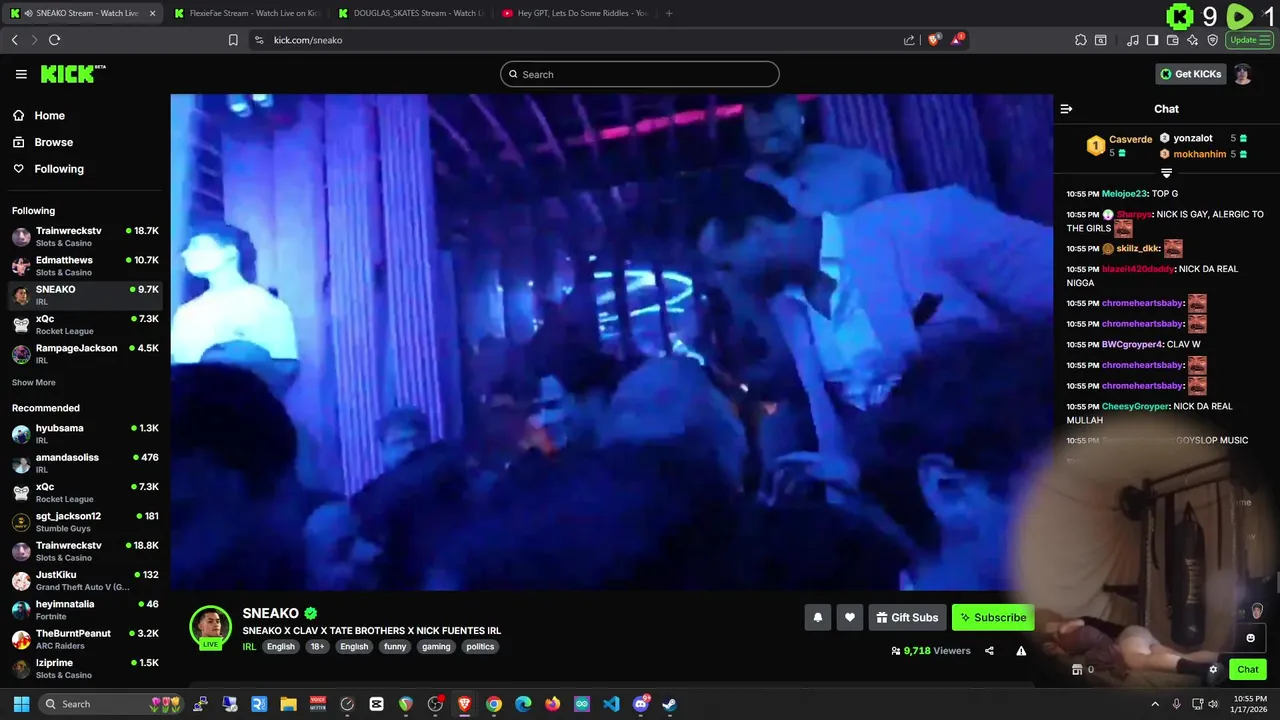Image resolution: width=1280 pixels, height=720 pixels.
Task: Click the green Chat send button
Action: [1248, 670]
